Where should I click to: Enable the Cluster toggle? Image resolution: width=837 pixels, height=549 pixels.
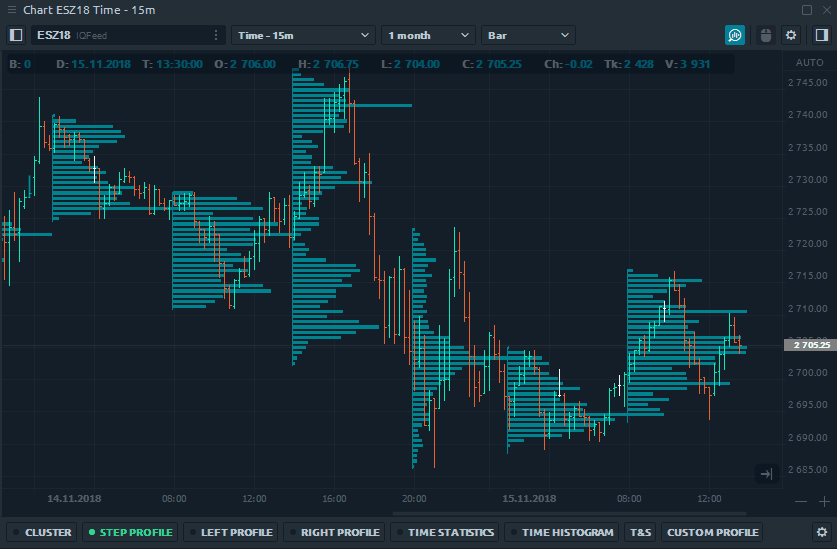[42, 532]
